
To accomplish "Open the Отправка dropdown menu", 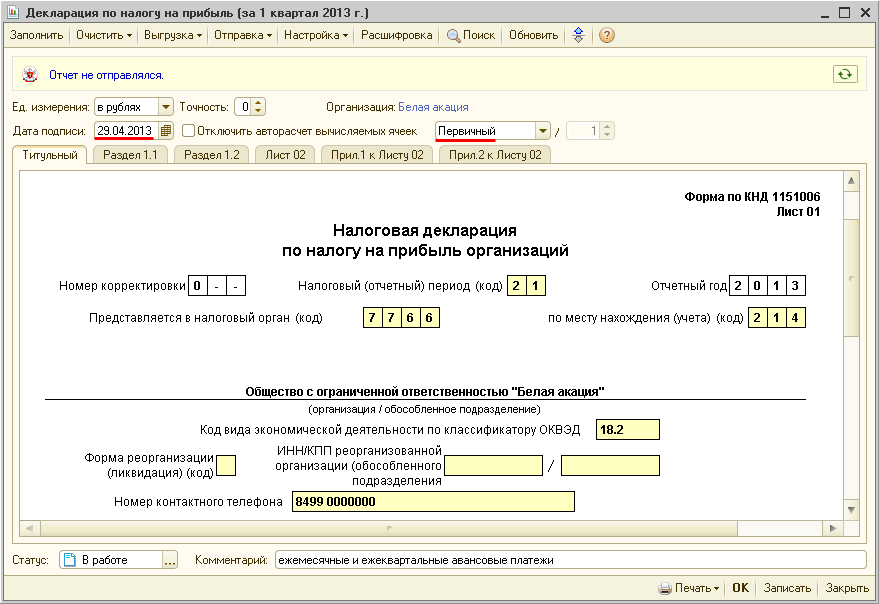I will click(x=243, y=35).
